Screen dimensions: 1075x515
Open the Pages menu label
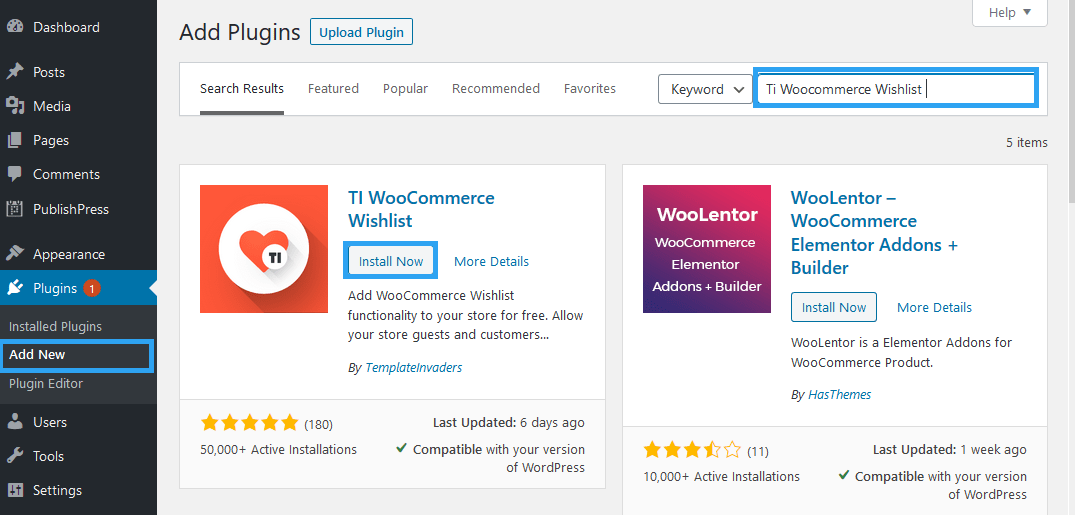tap(51, 140)
